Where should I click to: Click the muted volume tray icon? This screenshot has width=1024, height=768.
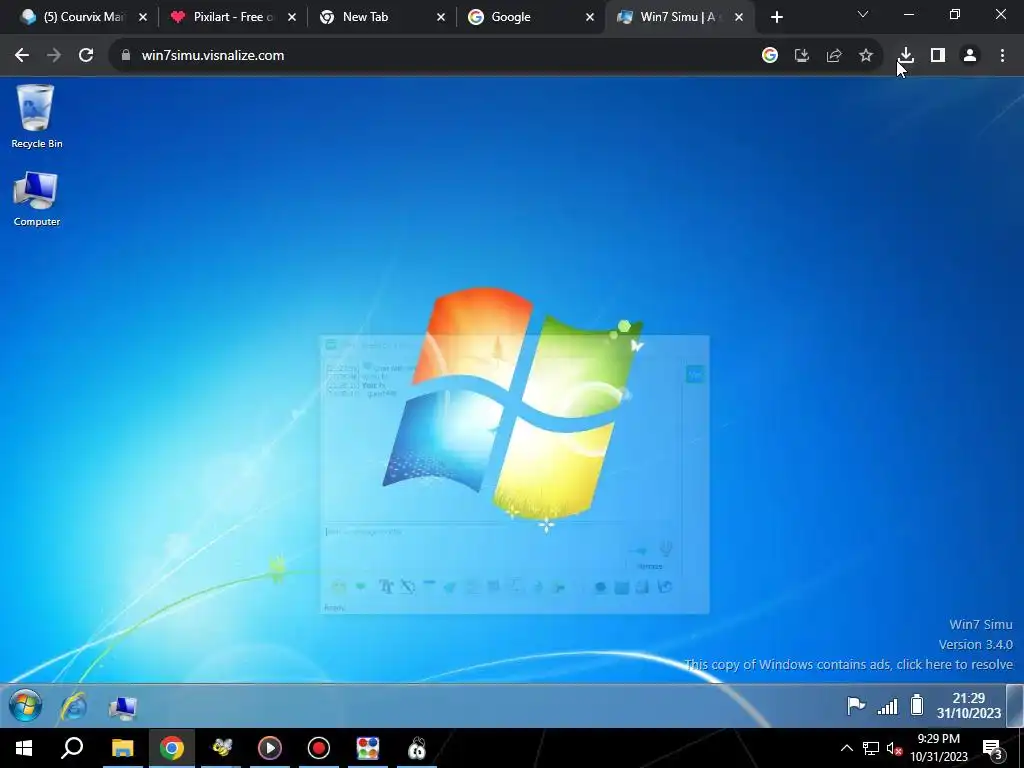click(x=894, y=748)
